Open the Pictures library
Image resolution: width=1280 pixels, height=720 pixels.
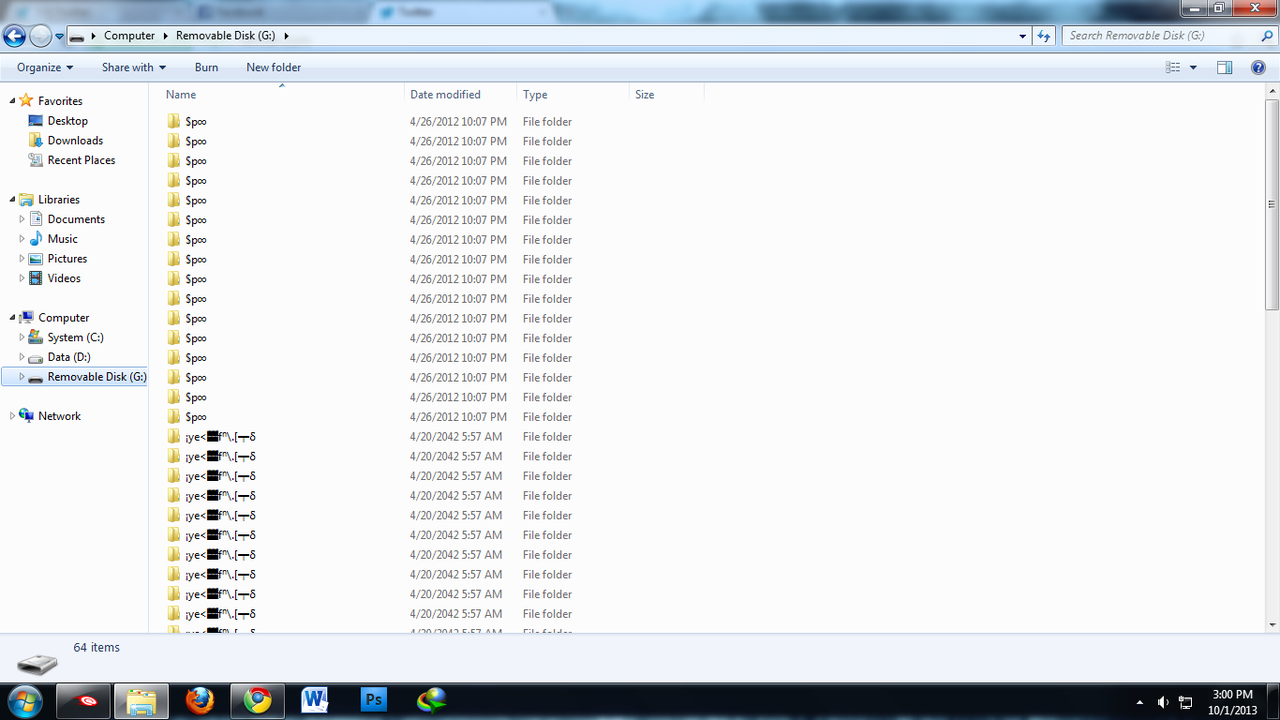(67, 259)
